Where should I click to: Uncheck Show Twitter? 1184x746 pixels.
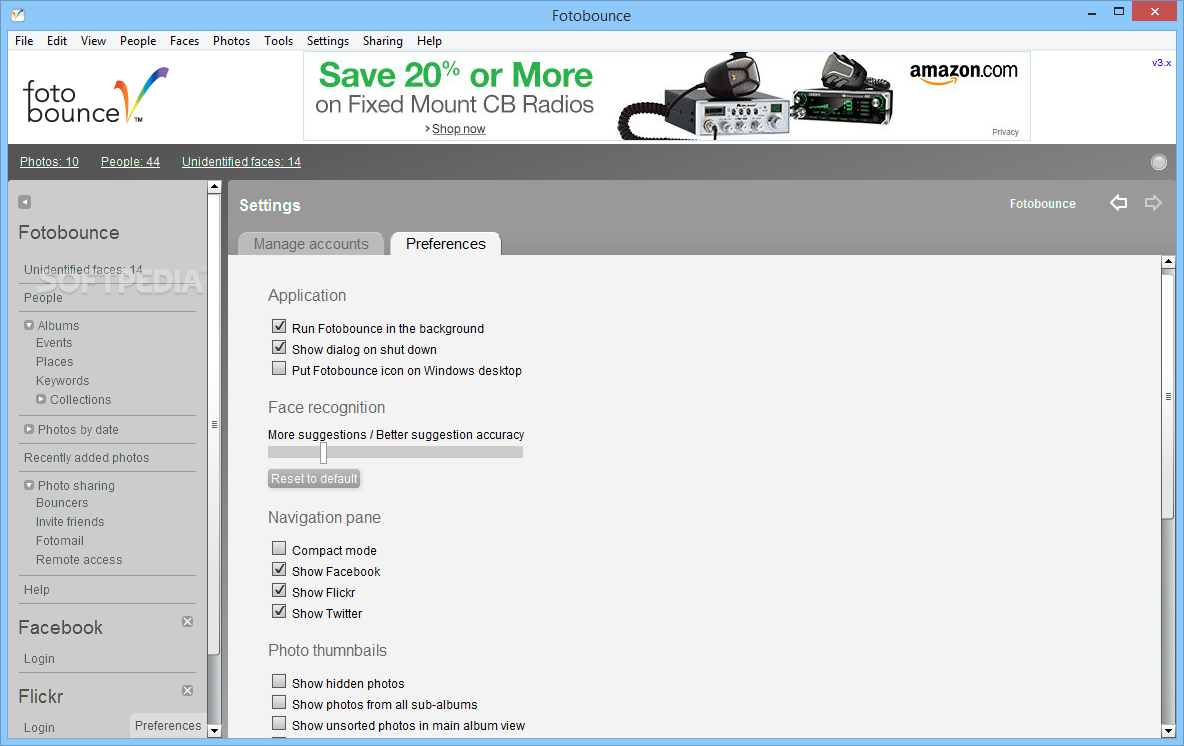[279, 612]
